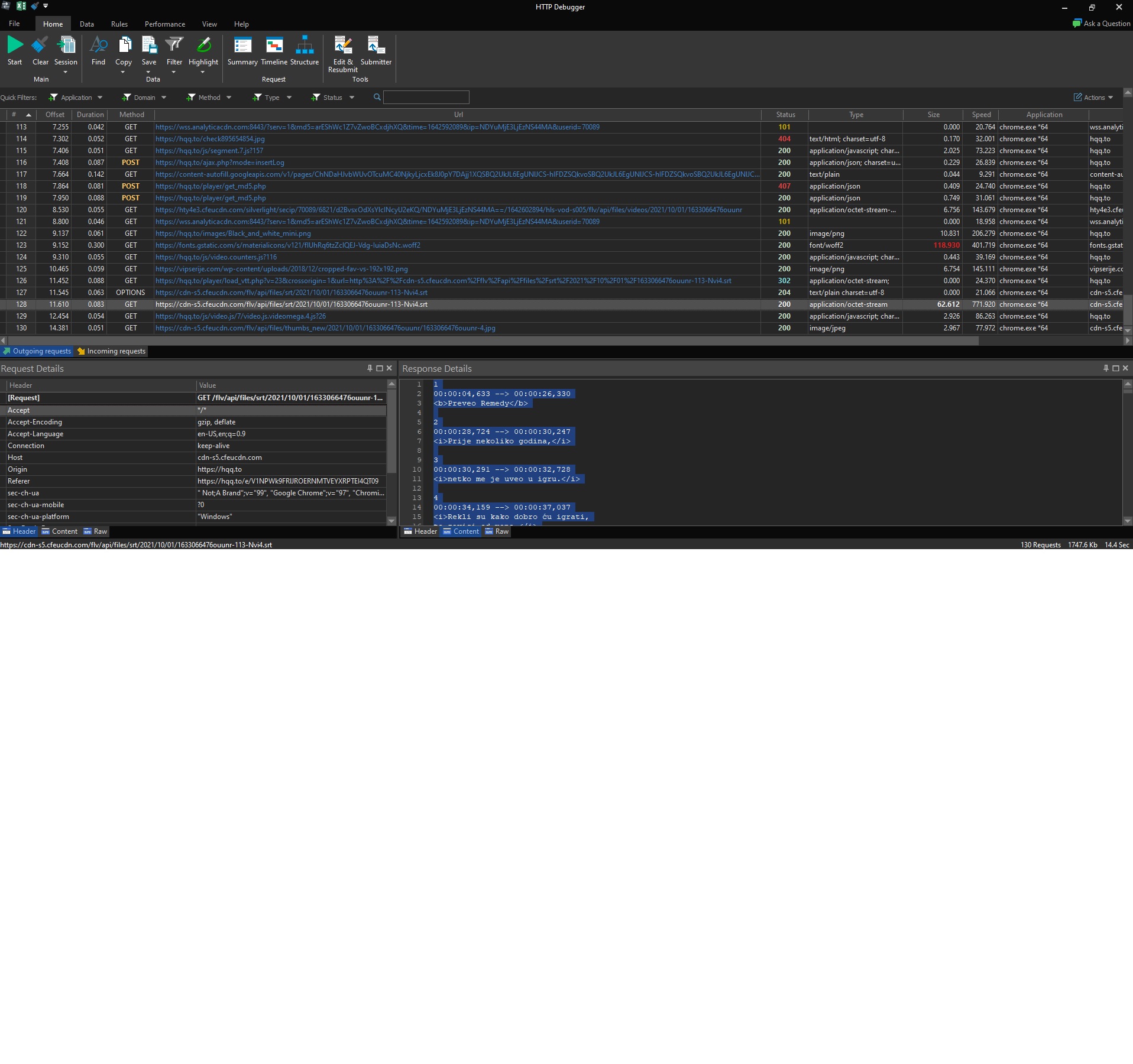Switch to the Performance ribbon tab
The image size is (1133, 1064).
165,24
